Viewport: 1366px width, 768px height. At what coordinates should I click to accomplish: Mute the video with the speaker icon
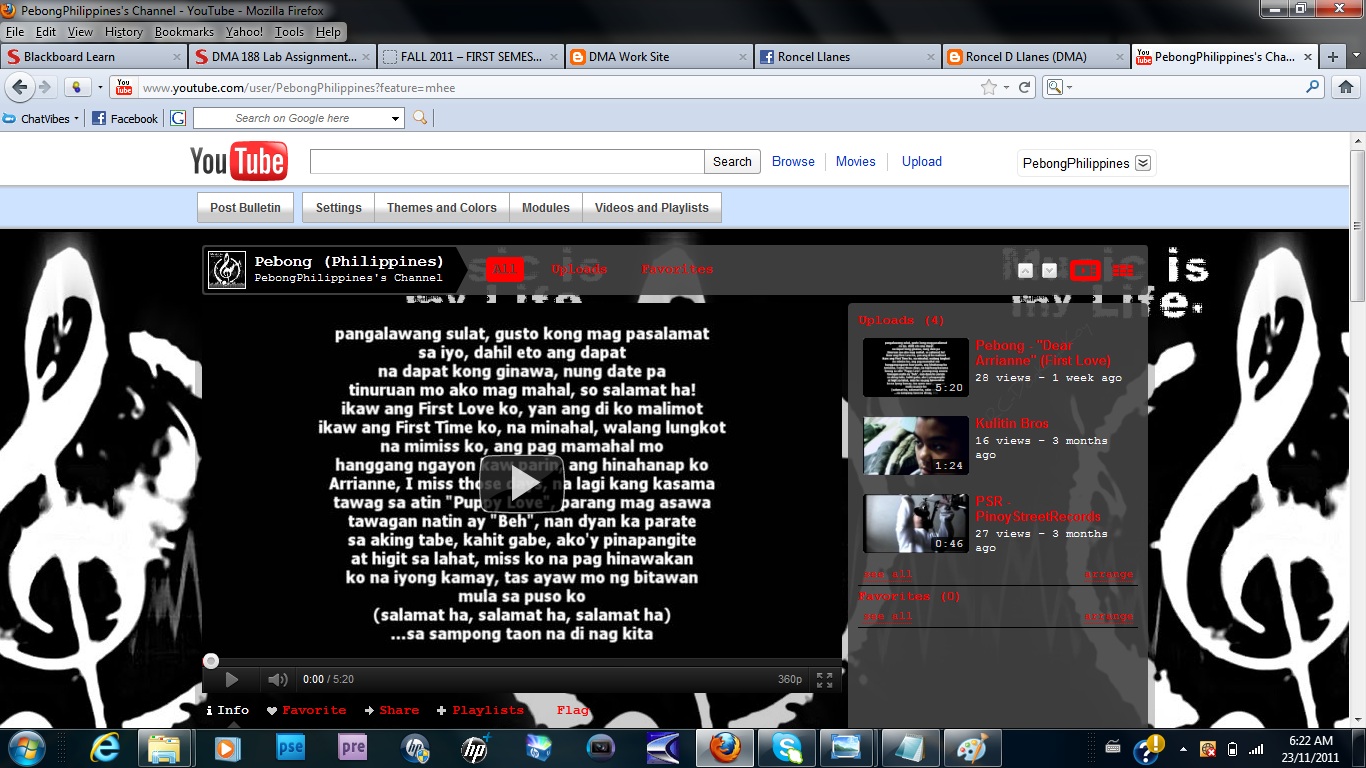tap(277, 680)
